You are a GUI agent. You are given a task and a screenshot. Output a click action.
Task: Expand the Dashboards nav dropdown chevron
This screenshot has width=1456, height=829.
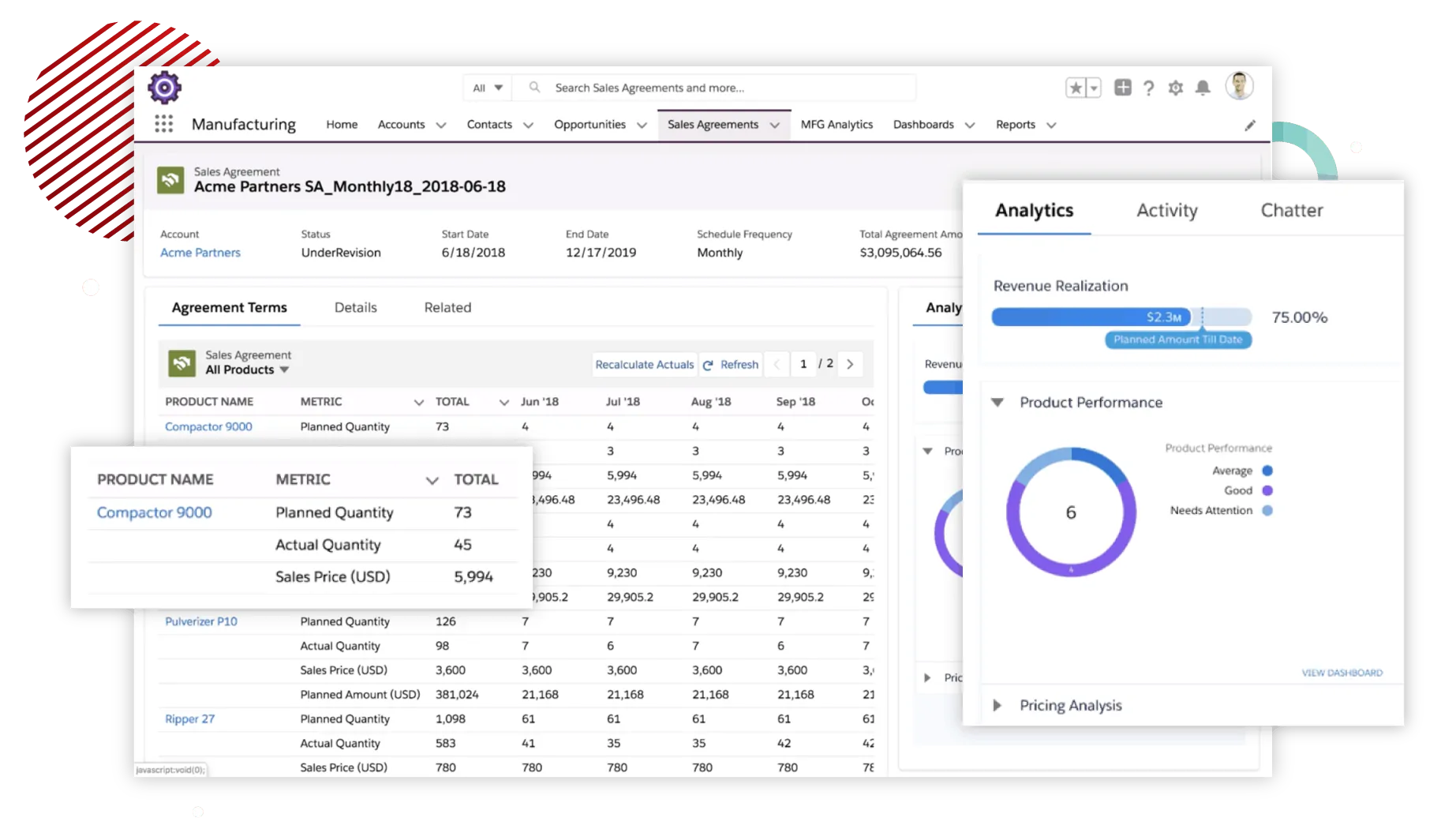[x=970, y=125]
